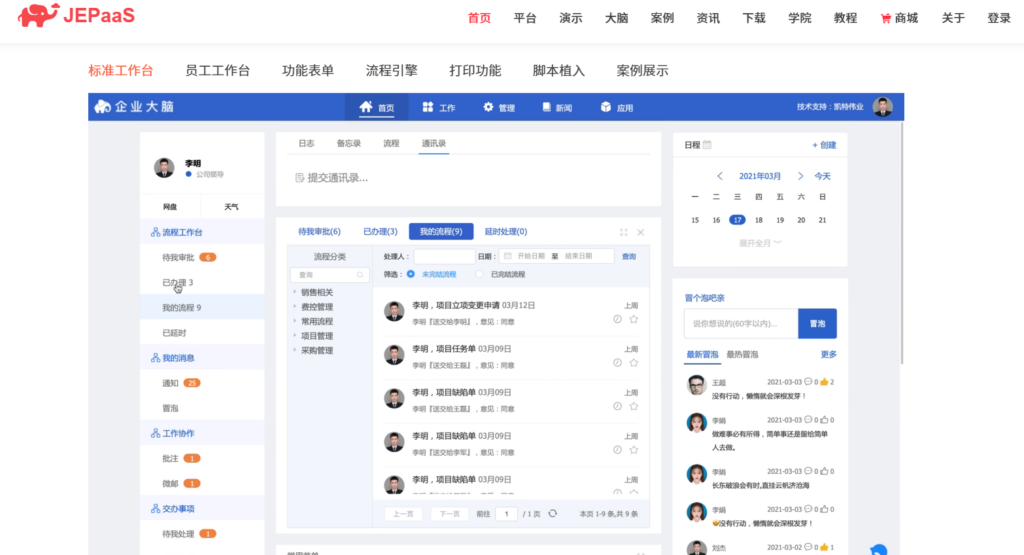Screen dimensions: 1024x555
Task: Open the 已办理(3) tab
Action: 380,232
